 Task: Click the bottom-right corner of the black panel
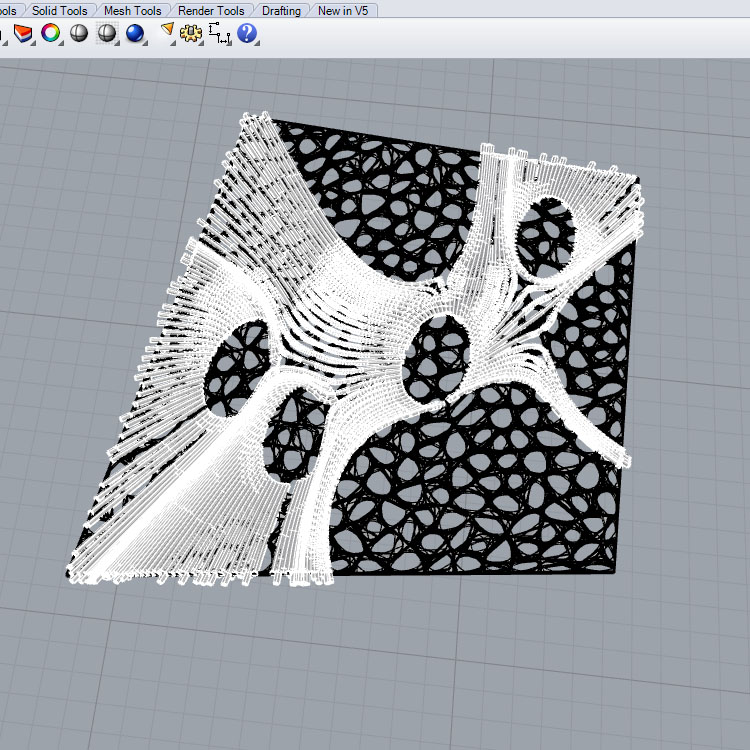[x=611, y=571]
